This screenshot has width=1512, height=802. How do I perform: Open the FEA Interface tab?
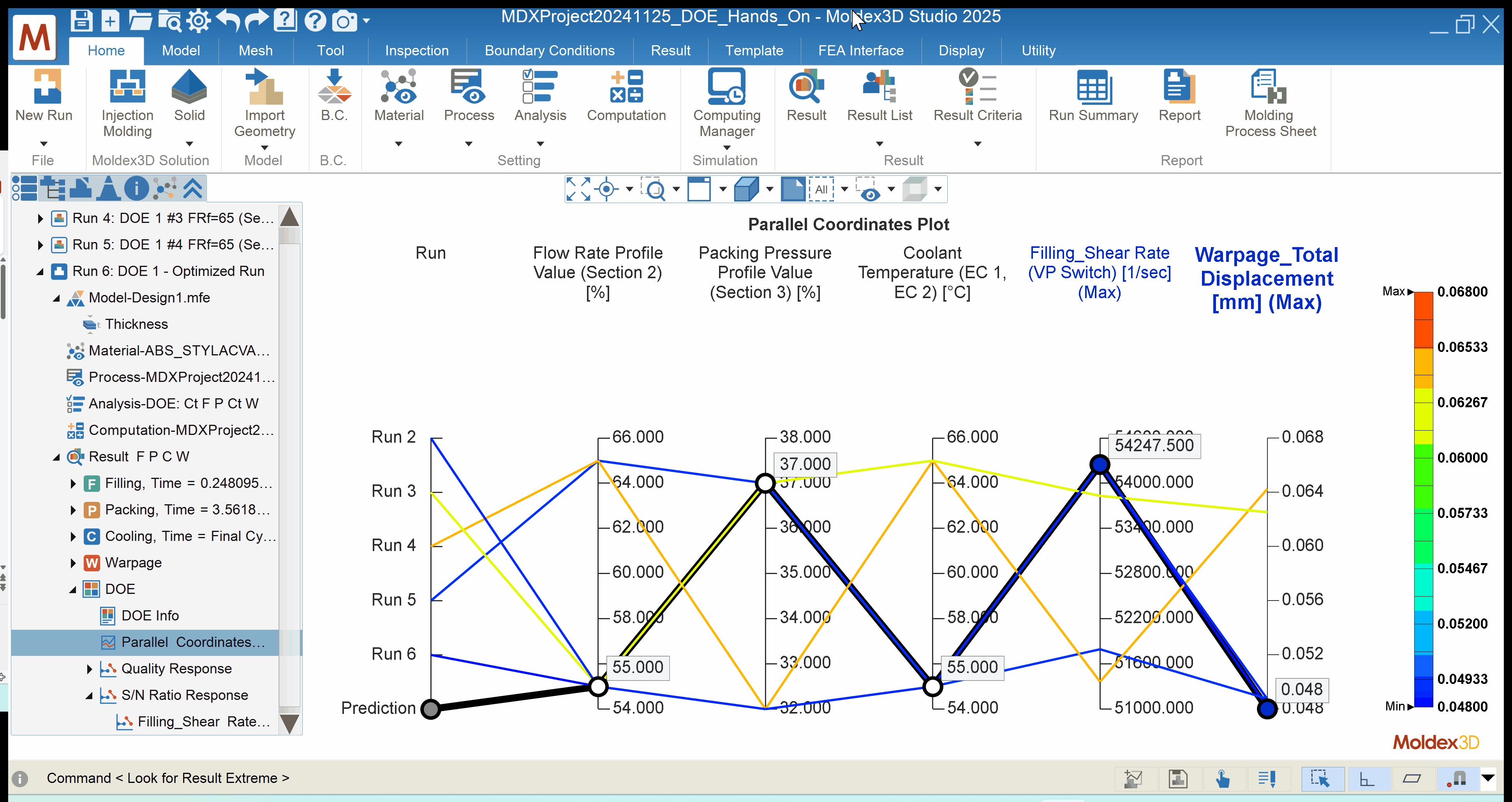coord(860,51)
